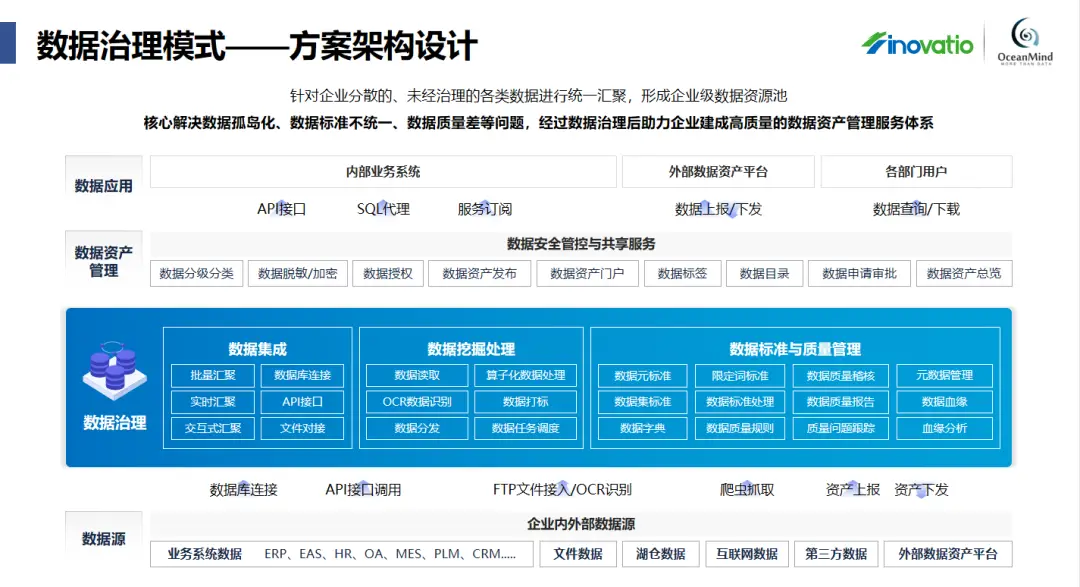The image size is (1080, 587).
Task: Click the 限定词标准 cell
Action: [x=740, y=375]
